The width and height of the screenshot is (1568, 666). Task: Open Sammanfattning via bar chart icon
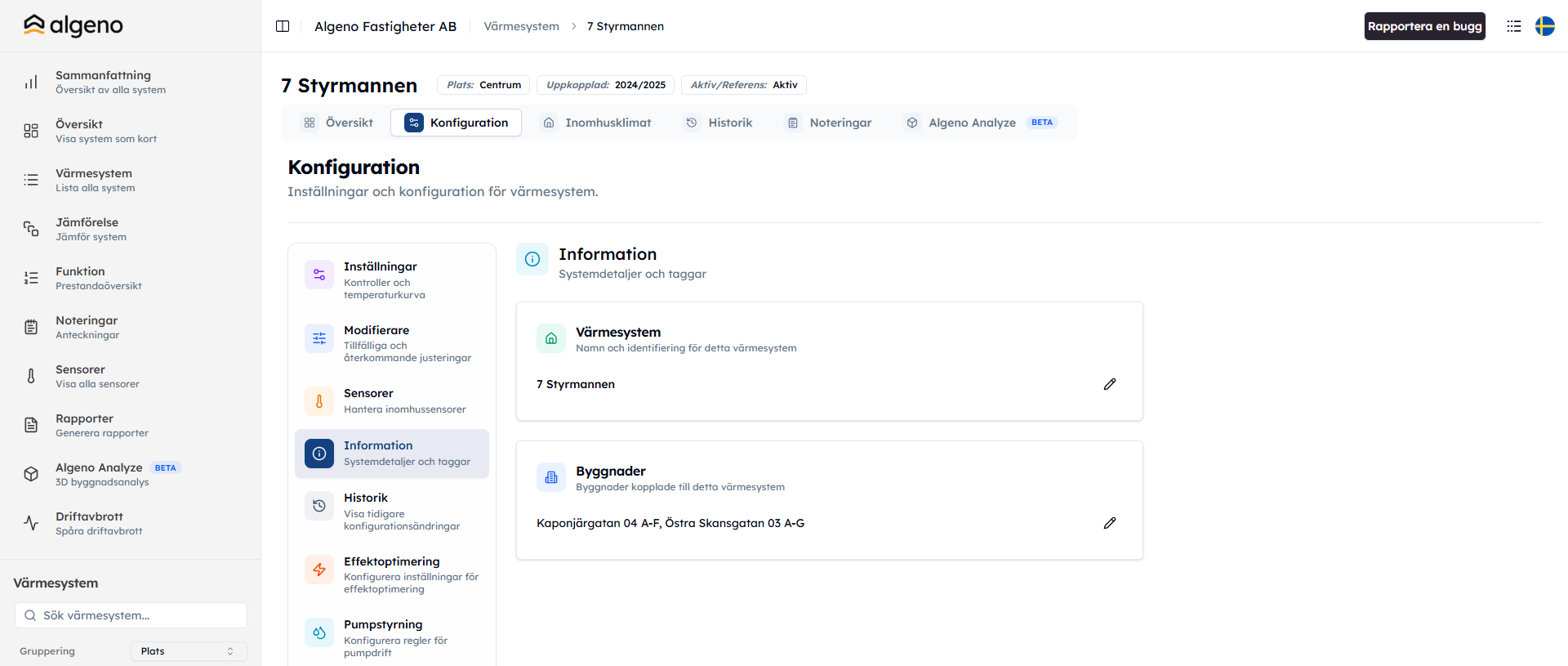pyautogui.click(x=31, y=82)
